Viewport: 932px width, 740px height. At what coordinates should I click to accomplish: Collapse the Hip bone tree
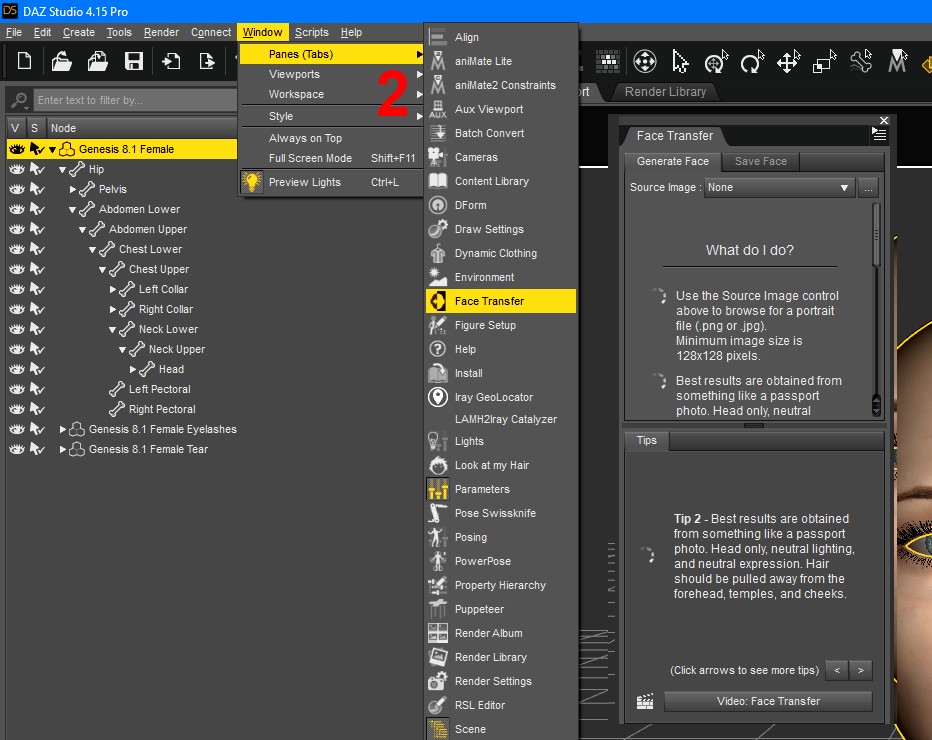pos(62,169)
